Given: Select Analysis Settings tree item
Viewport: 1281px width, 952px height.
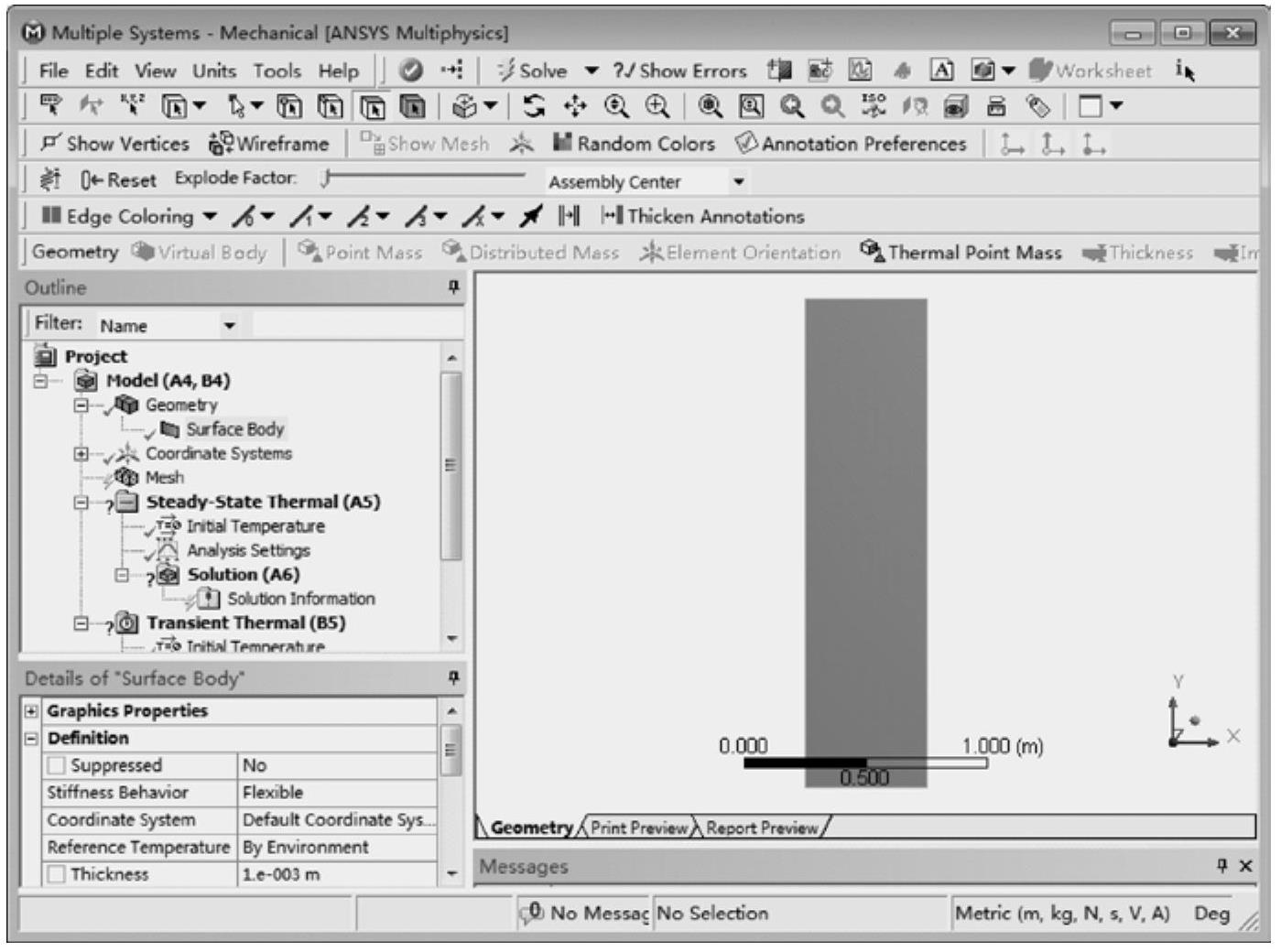Looking at the screenshot, I should 248,551.
